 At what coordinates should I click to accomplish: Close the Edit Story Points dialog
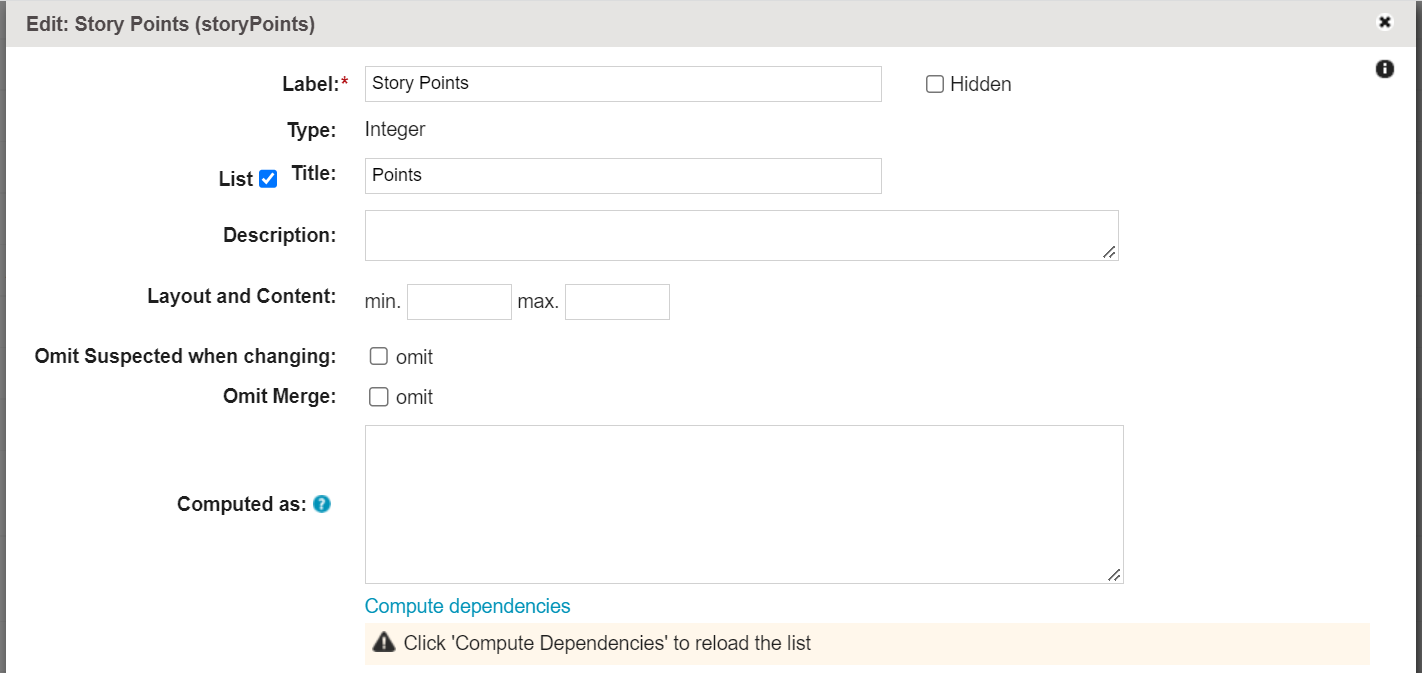(x=1384, y=22)
